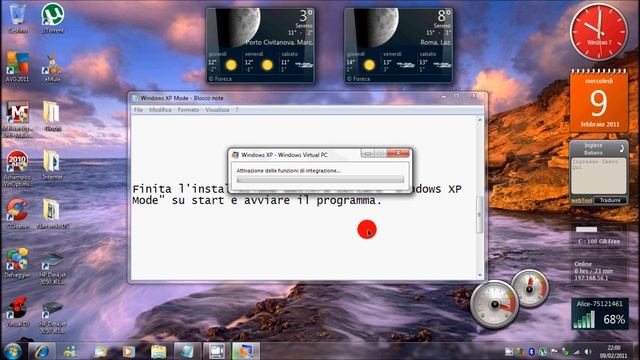This screenshot has height=360, width=640.
Task: Open the taskbar clock showing 22:00
Action: pos(613,351)
